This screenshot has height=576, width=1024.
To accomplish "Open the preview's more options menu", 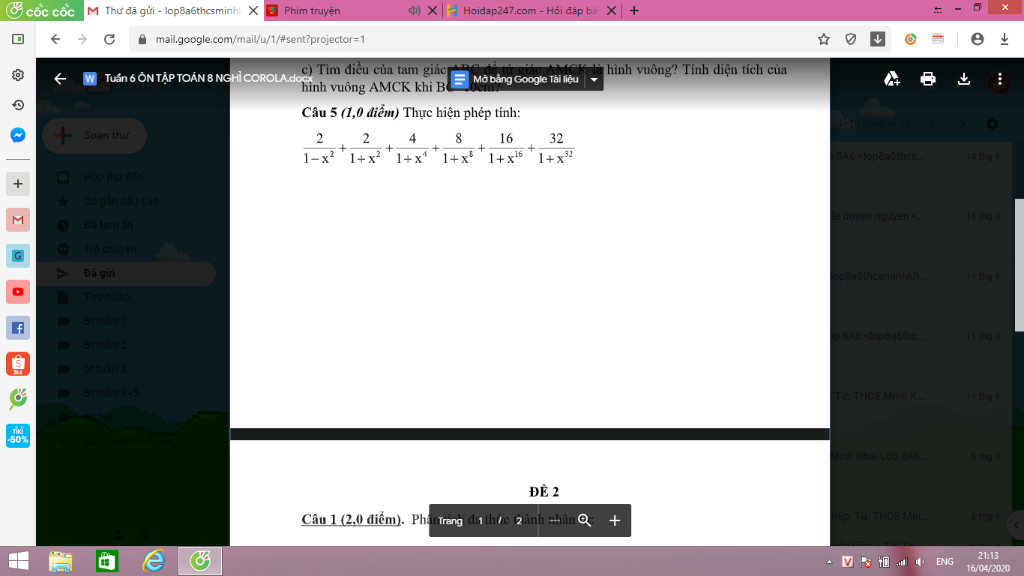I will point(999,79).
